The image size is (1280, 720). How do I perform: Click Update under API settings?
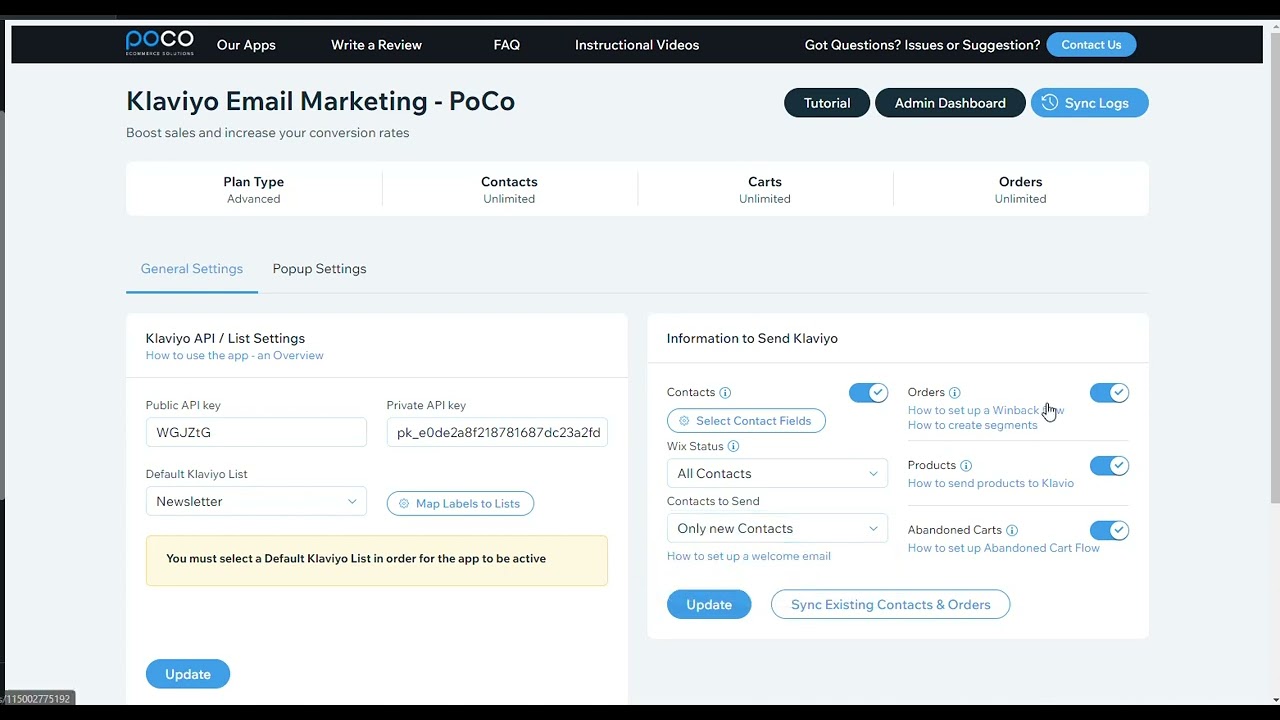[x=188, y=674]
